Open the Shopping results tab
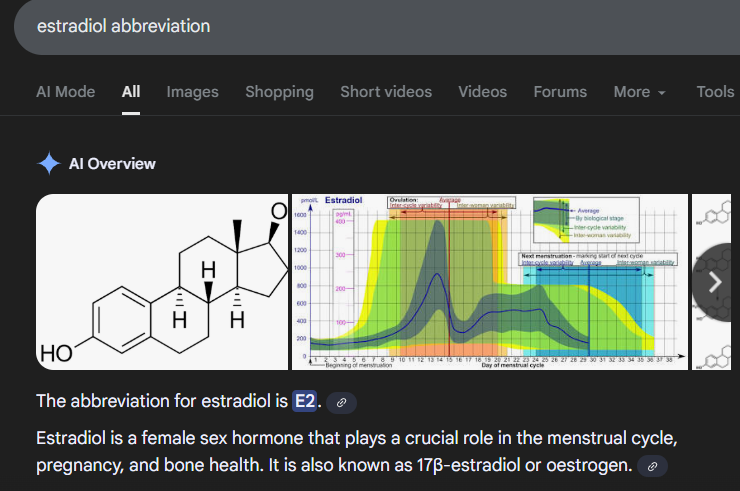 279,92
